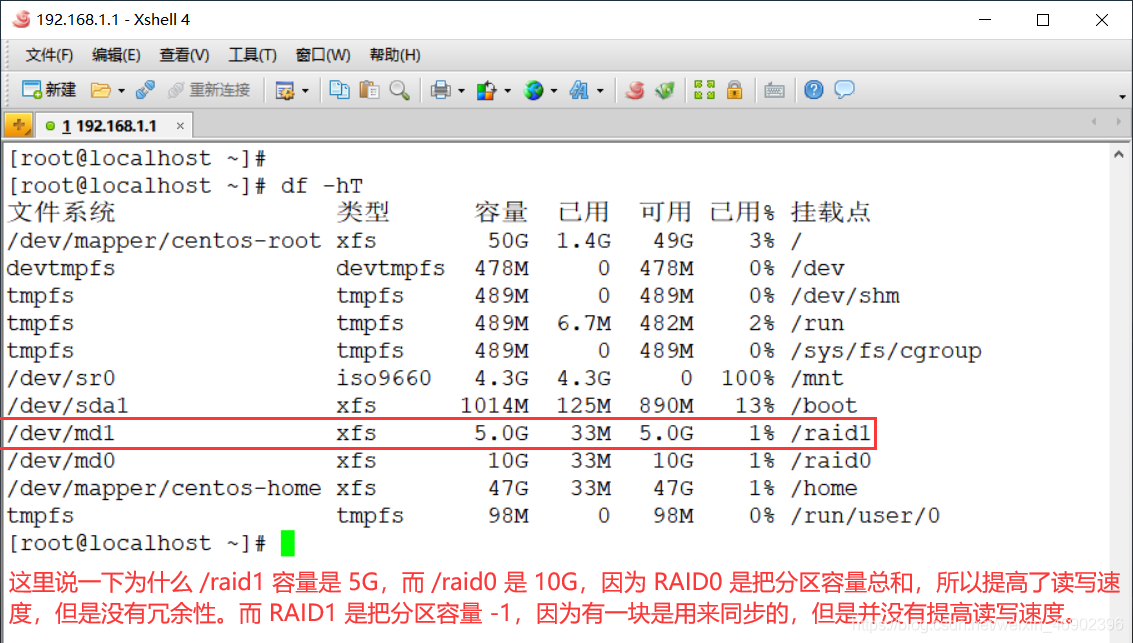
Task: Click the terminal scrollbar up arrow
Action: pos(1119,154)
